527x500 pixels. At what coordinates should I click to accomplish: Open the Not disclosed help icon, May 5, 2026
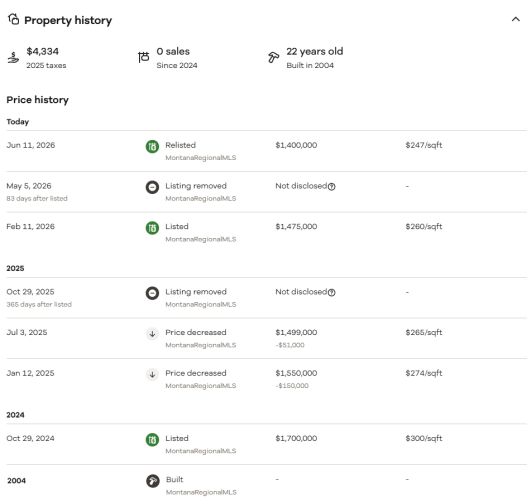tap(331, 187)
